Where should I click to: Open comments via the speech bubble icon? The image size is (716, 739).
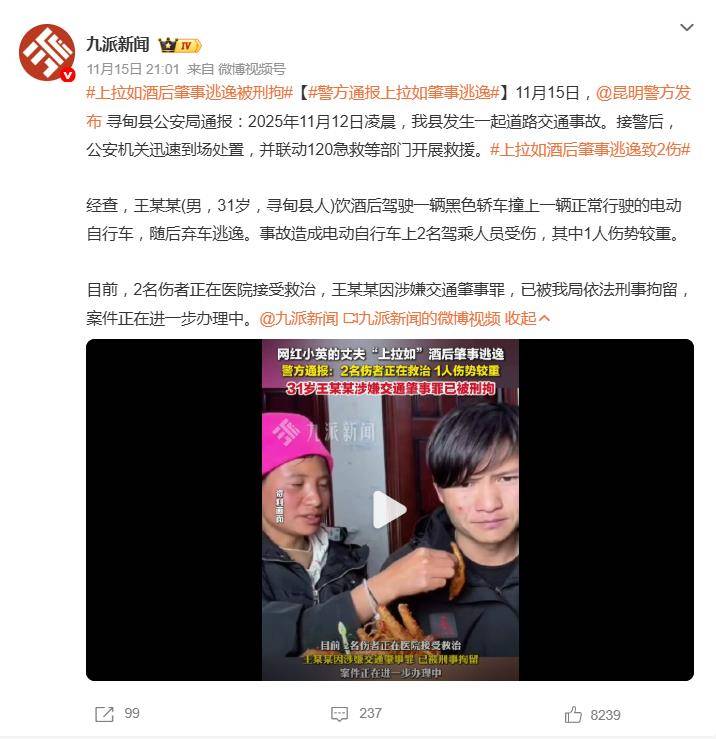click(339, 714)
